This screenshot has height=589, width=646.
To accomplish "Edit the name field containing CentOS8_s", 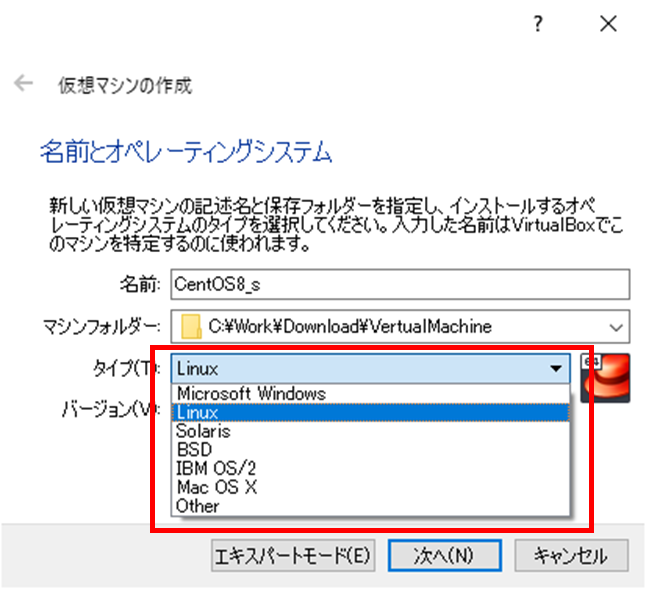I will tap(400, 284).
